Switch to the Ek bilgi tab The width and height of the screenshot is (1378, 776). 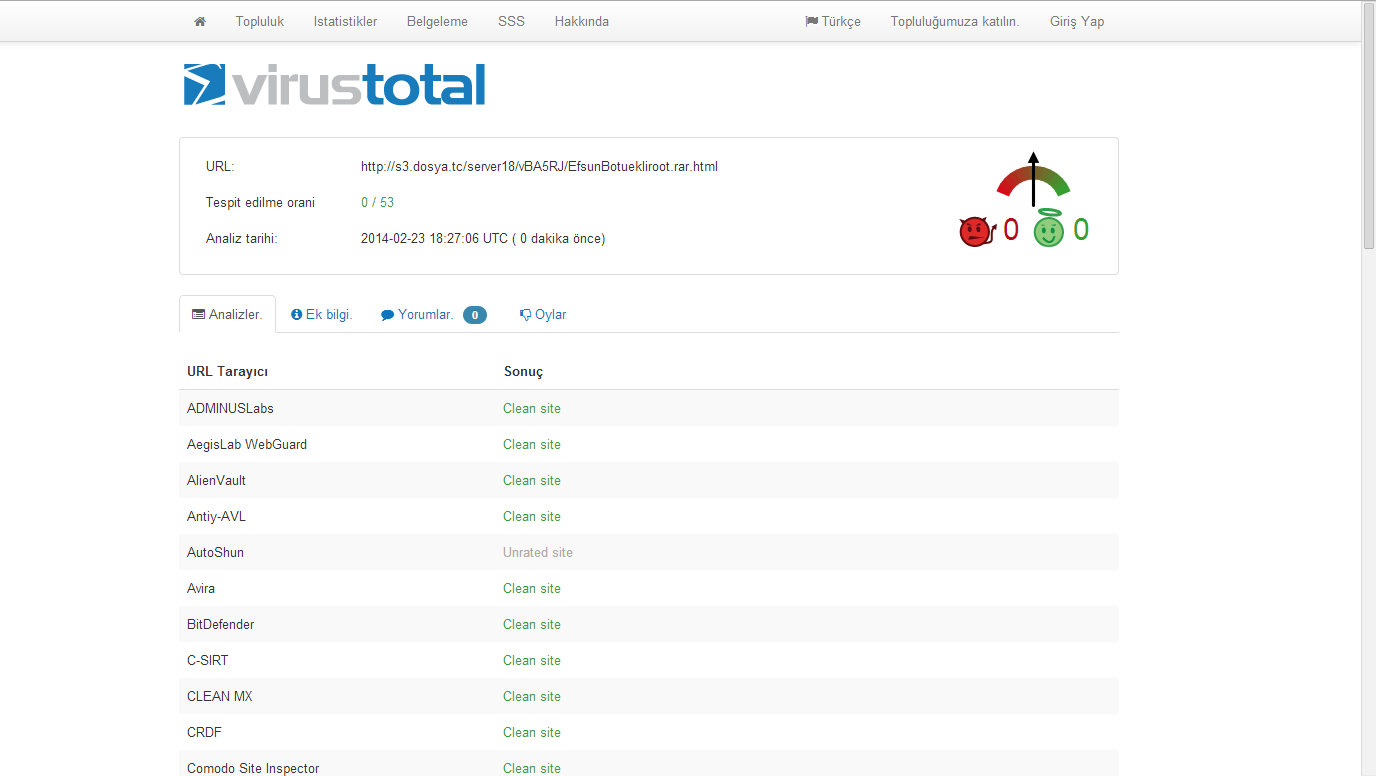coord(322,314)
